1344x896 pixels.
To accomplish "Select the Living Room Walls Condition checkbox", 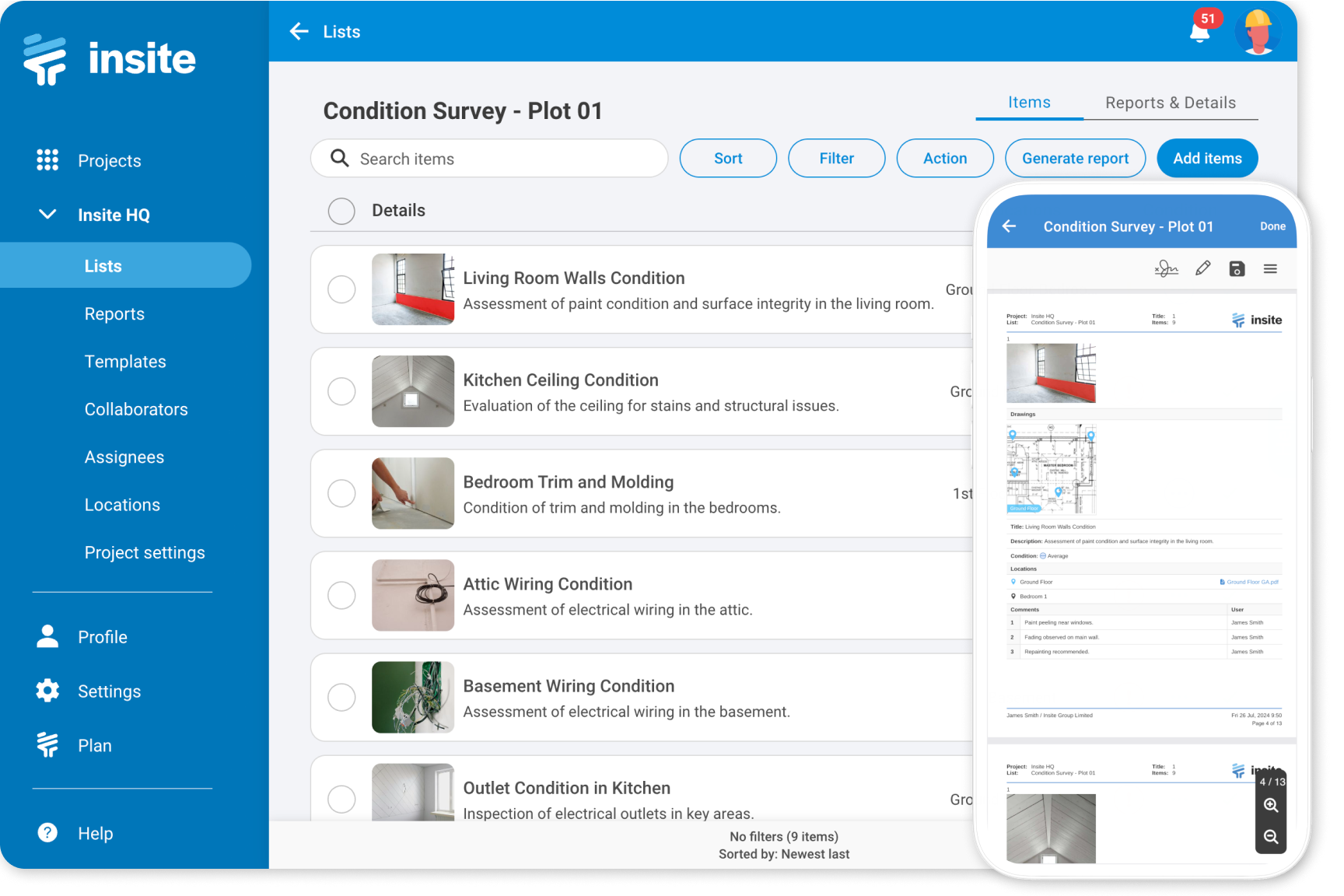I will 341,289.
